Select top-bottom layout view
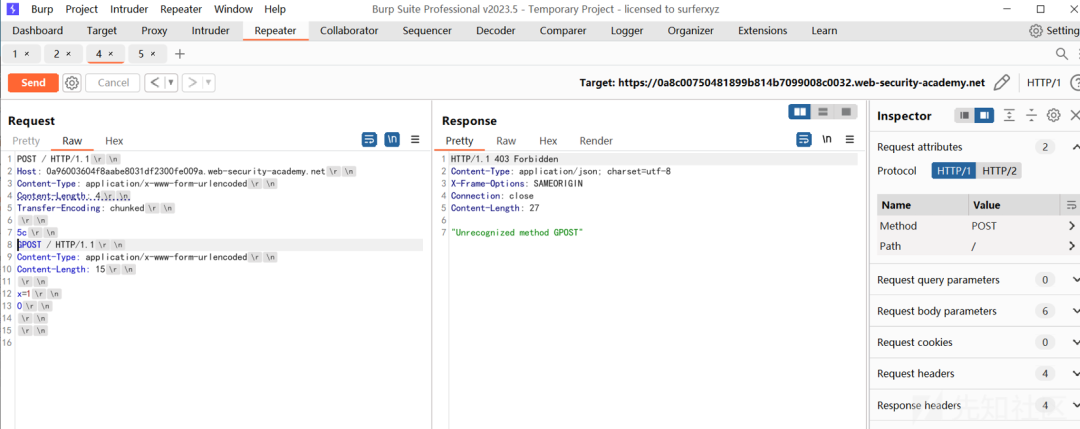The width and height of the screenshot is (1080, 429). 822,112
